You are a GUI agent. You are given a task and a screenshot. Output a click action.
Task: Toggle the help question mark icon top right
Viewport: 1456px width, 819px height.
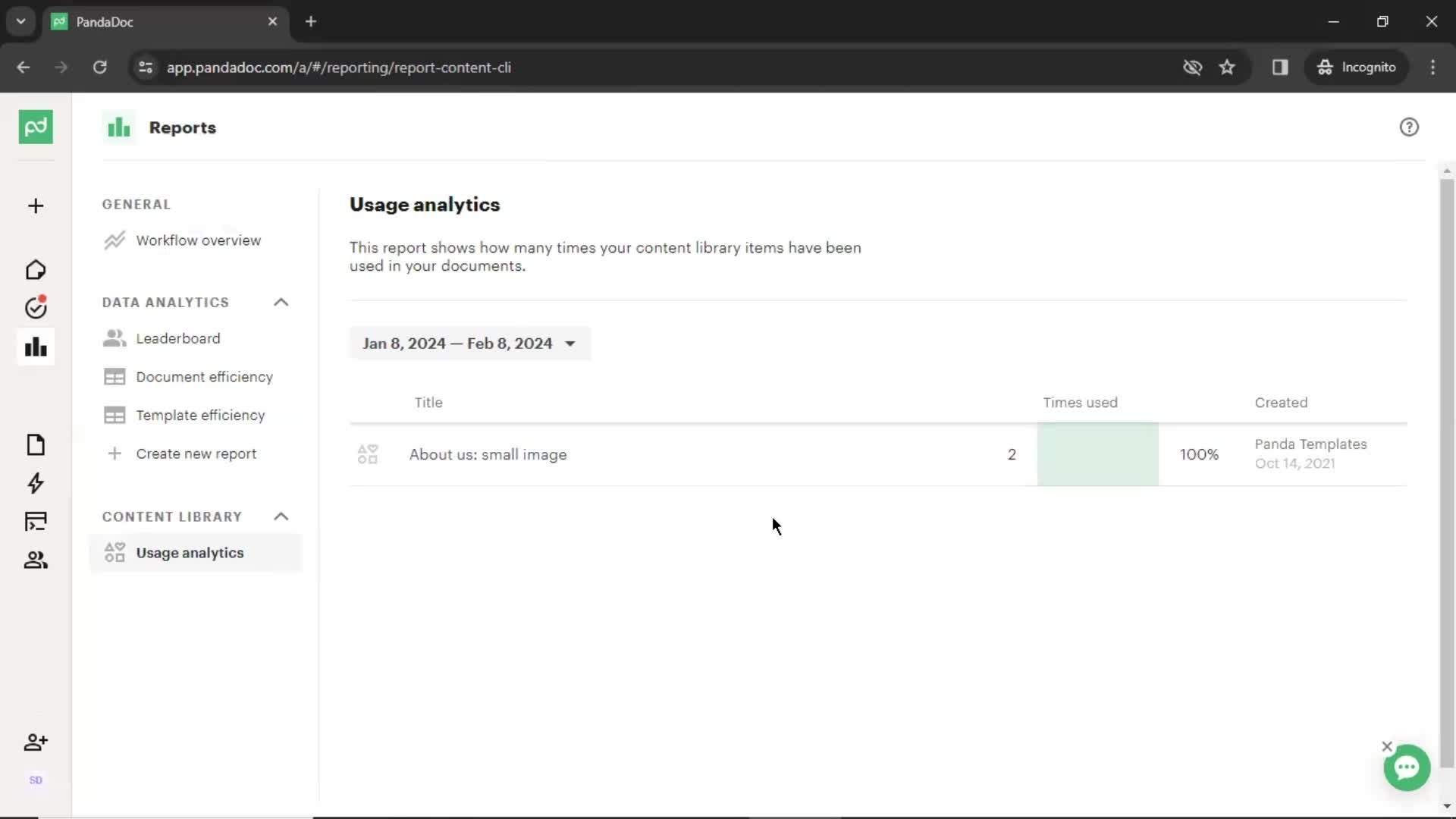1409,127
